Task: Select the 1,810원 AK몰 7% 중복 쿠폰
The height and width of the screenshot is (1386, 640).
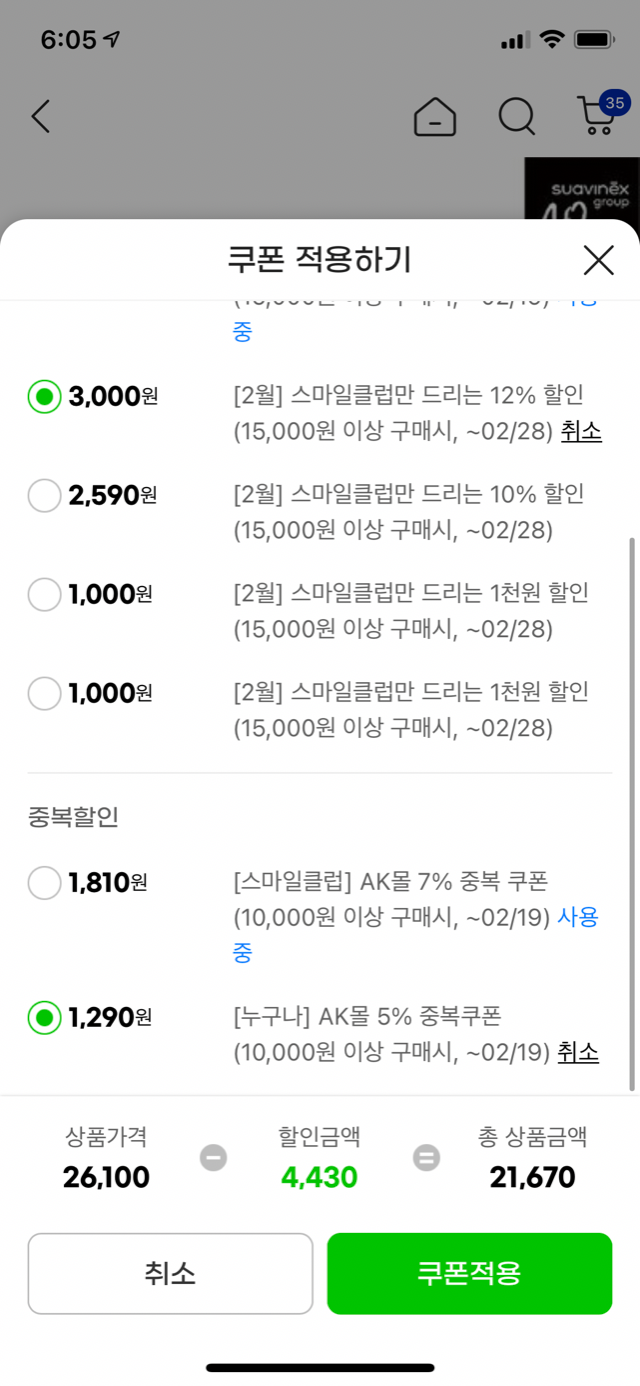Action: coord(44,883)
